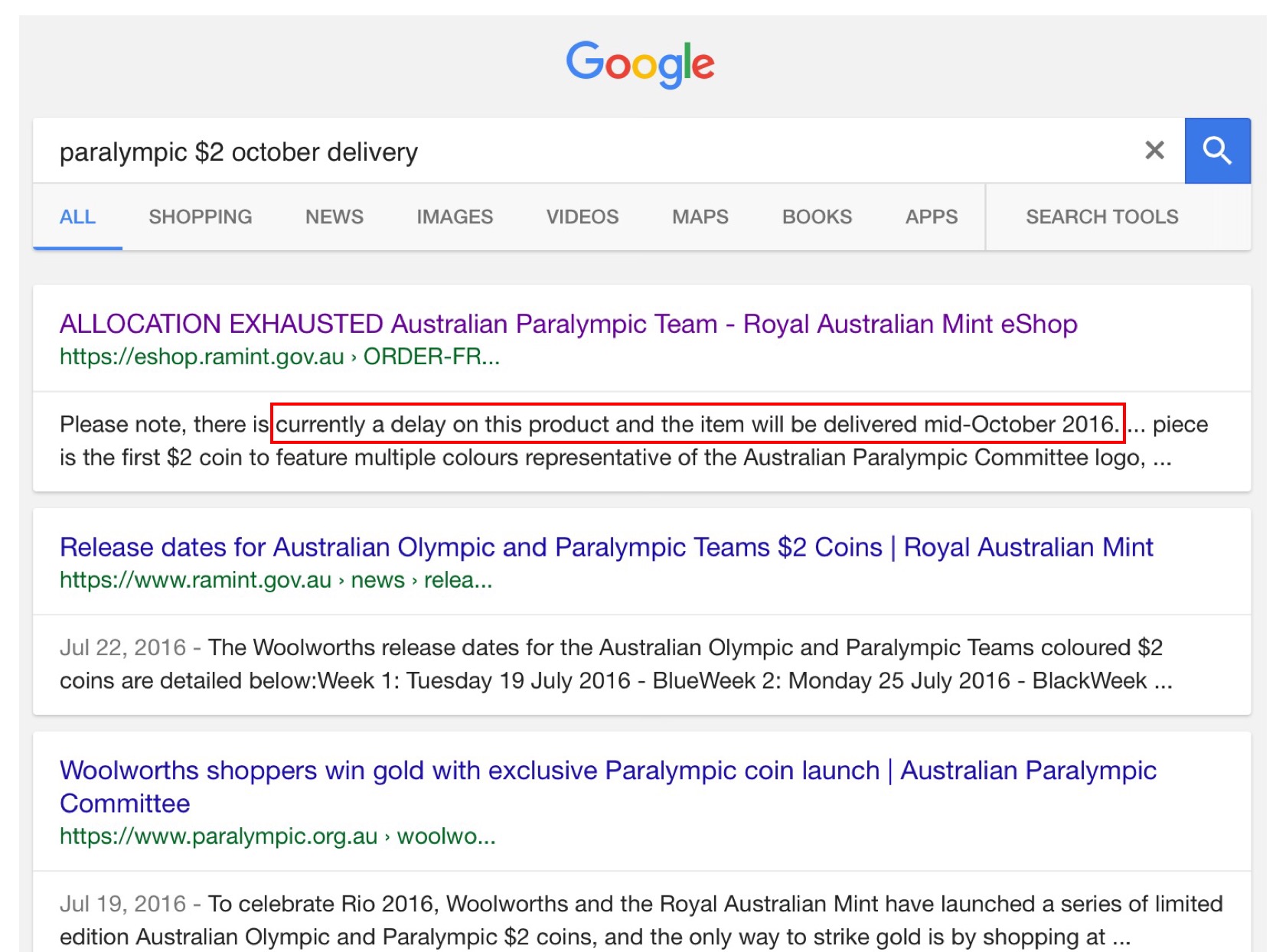1276x952 pixels.
Task: Open Woolworths shoppers win gold result
Action: tap(608, 787)
